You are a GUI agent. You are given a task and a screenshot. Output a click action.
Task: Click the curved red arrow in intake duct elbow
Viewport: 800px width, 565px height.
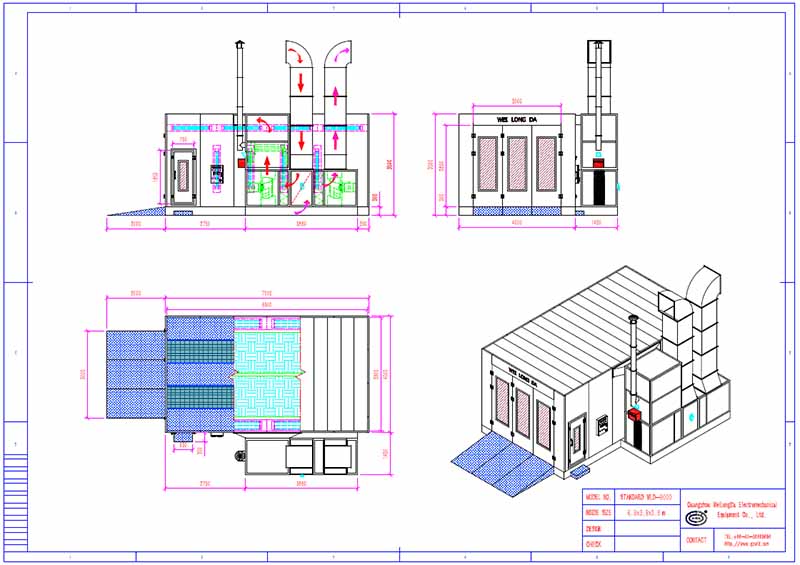[x=296, y=54]
